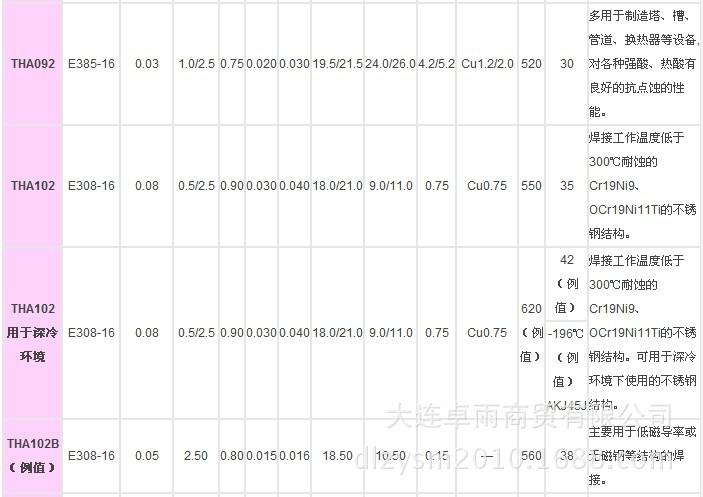Viewport: 703px width, 497px height.
Task: Select the 520 strength value cell
Action: (x=531, y=63)
